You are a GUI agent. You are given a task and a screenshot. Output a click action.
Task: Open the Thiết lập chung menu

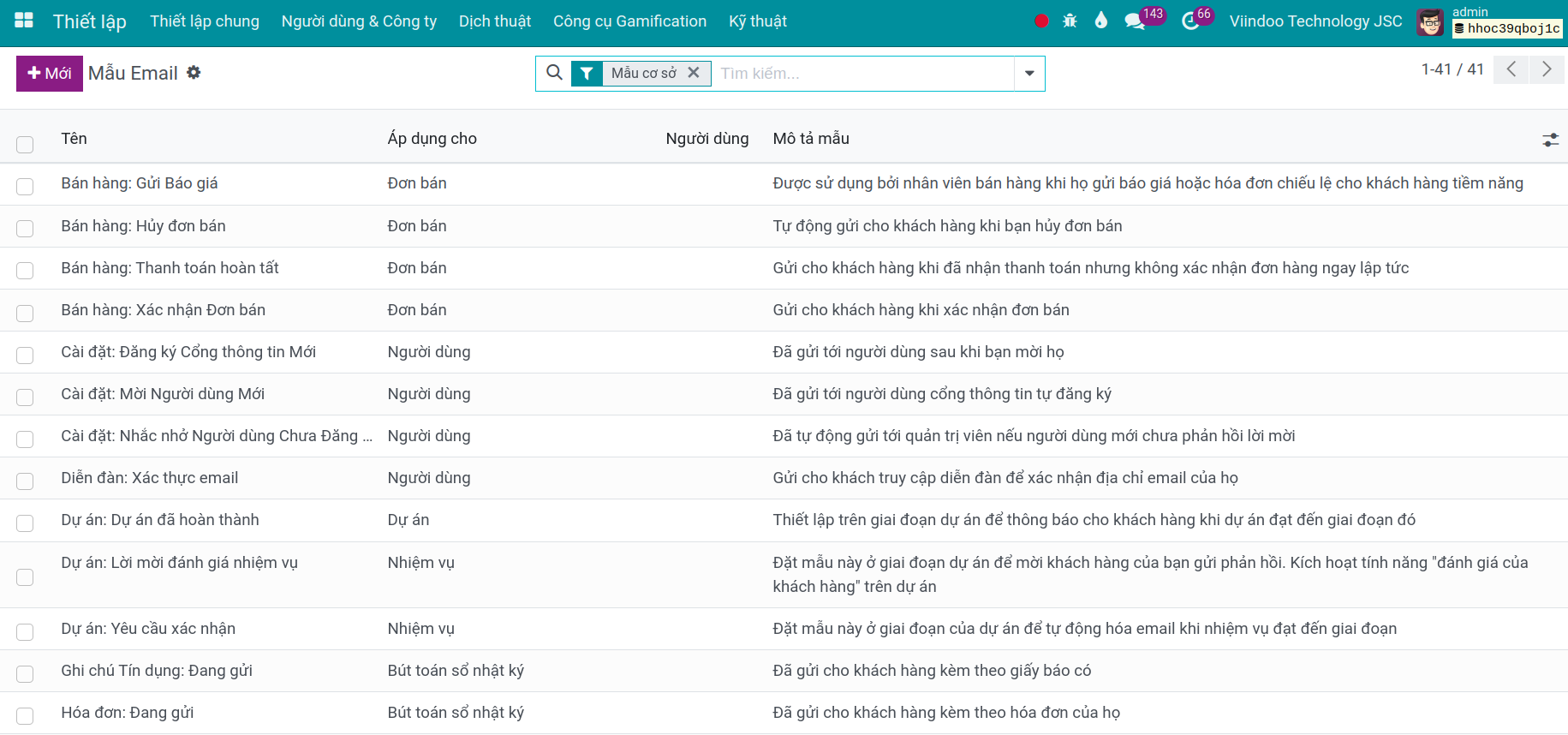[x=205, y=21]
